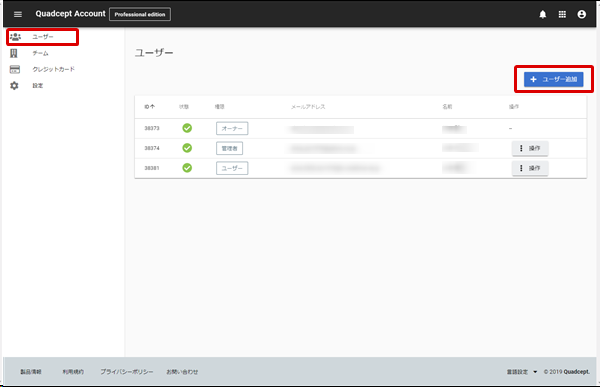
Task: Click the settings gear icon in sidebar
Action: tap(14, 86)
